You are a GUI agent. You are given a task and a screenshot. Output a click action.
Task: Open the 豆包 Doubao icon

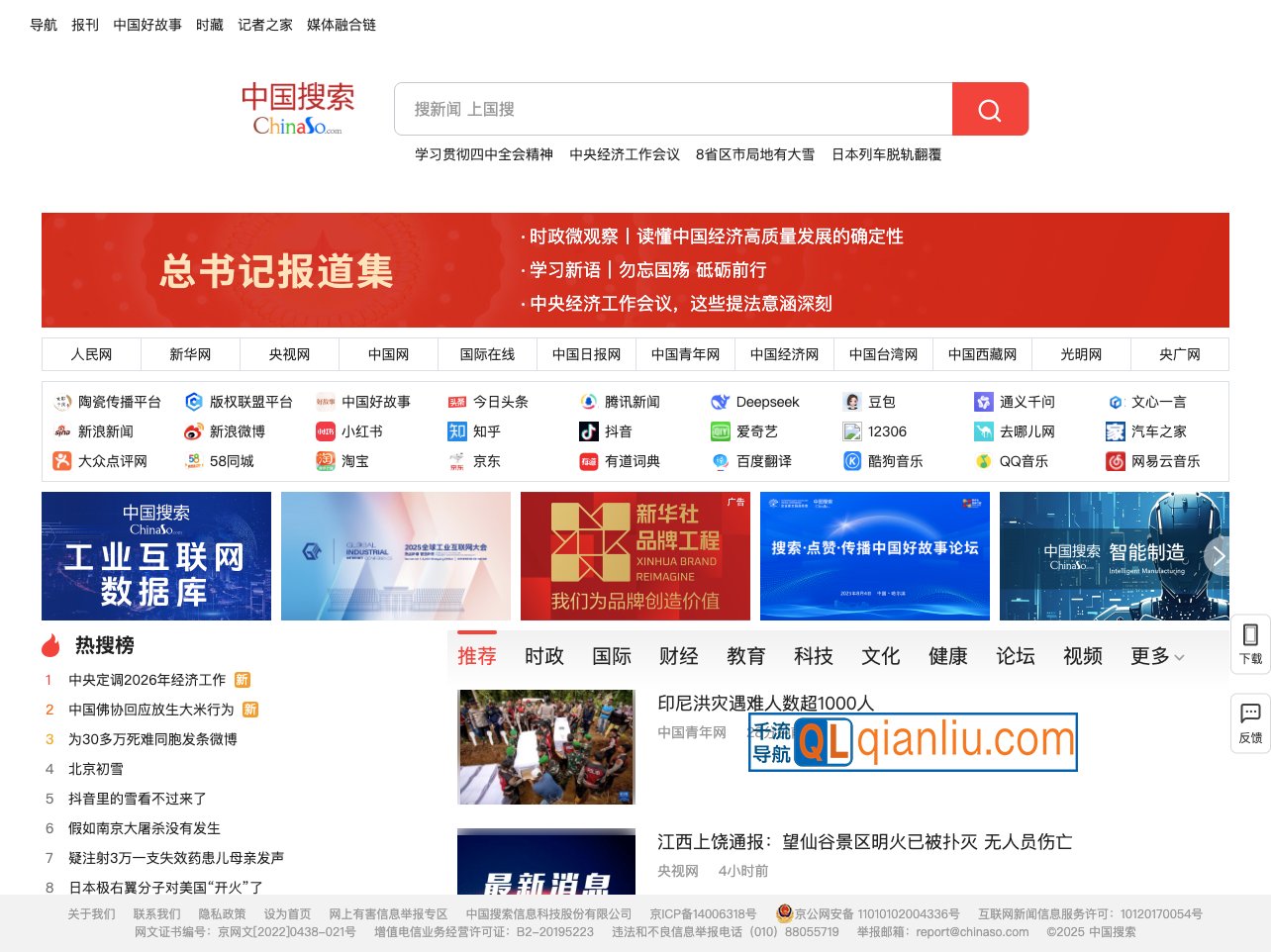(x=853, y=402)
